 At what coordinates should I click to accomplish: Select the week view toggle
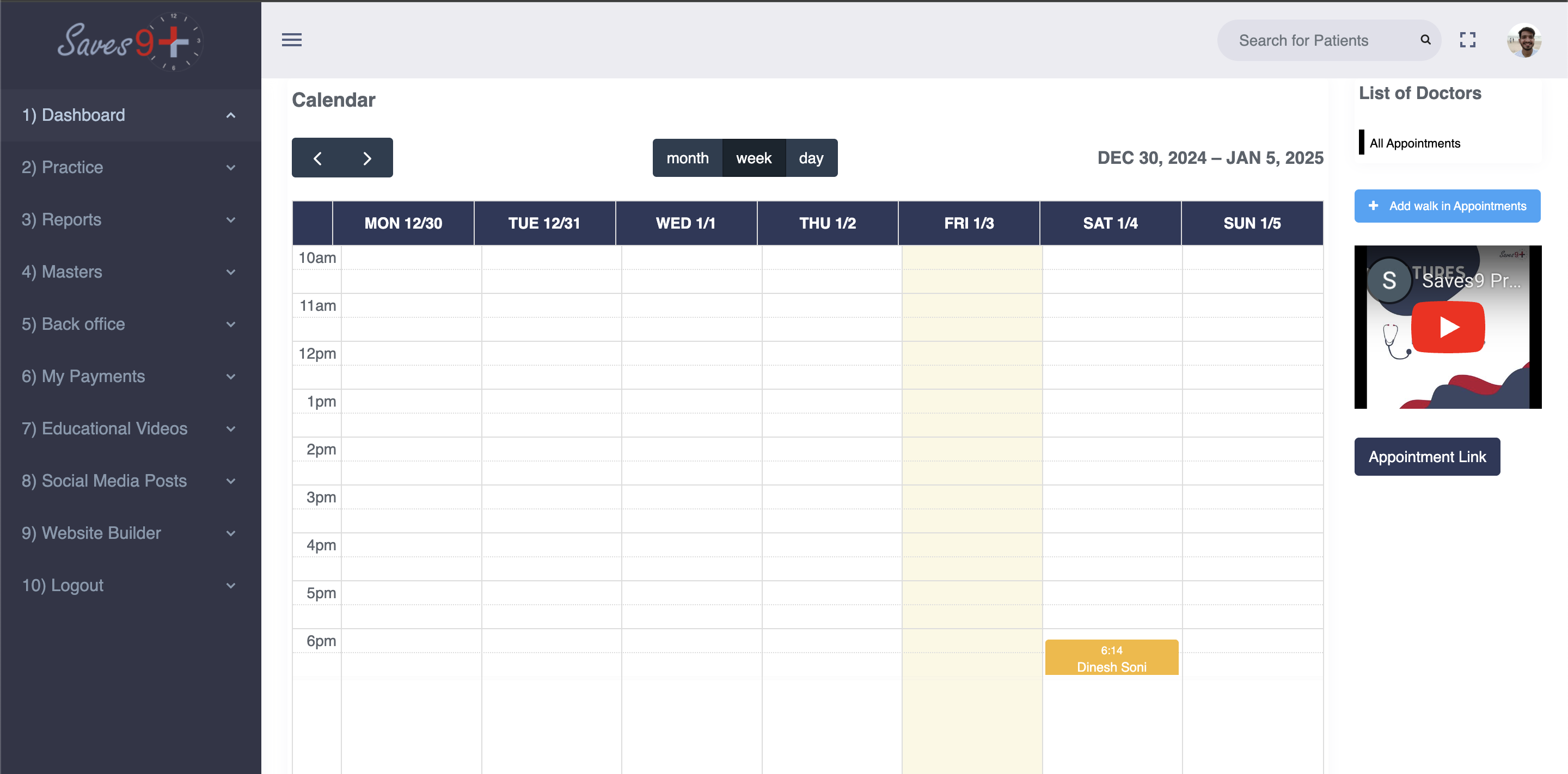pyautogui.click(x=754, y=158)
